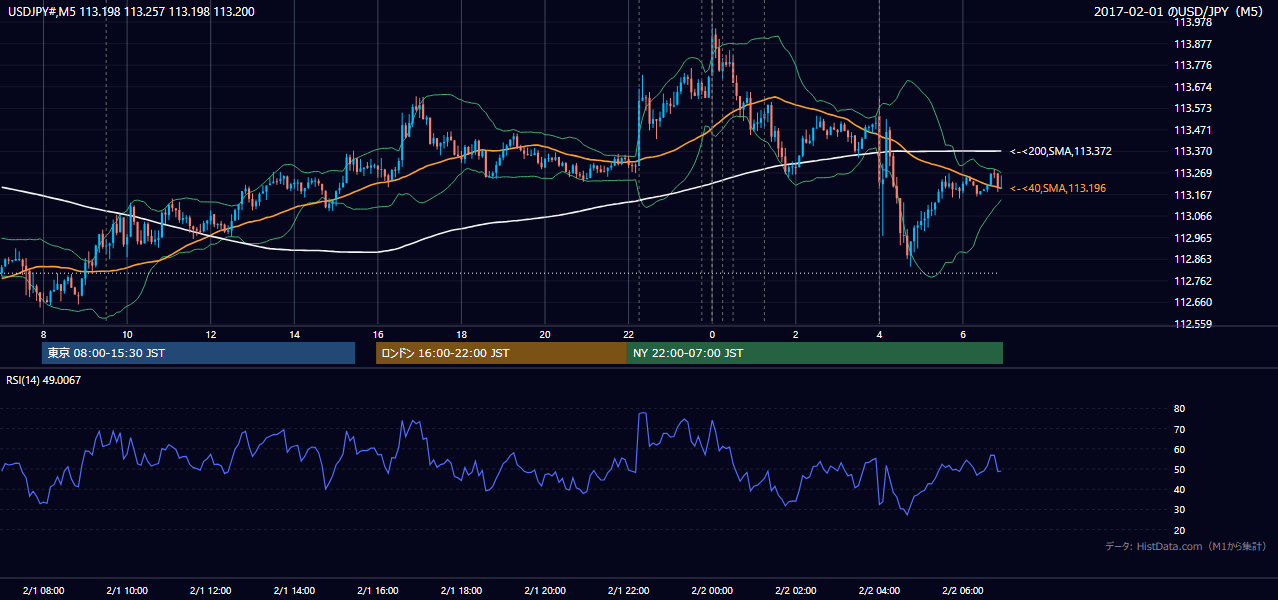1278x600 pixels.
Task: Click the 2/1 16:00 date axis label
Action: click(377, 590)
